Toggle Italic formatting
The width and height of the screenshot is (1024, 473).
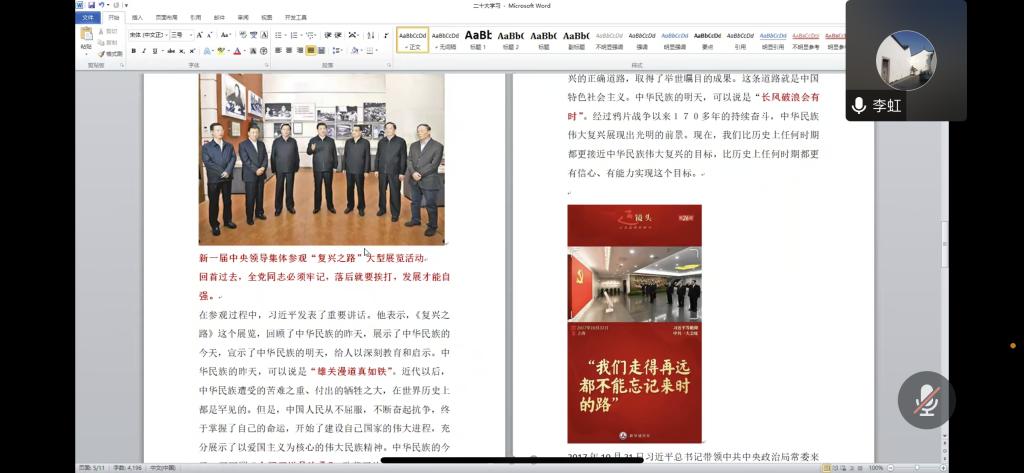tap(144, 50)
